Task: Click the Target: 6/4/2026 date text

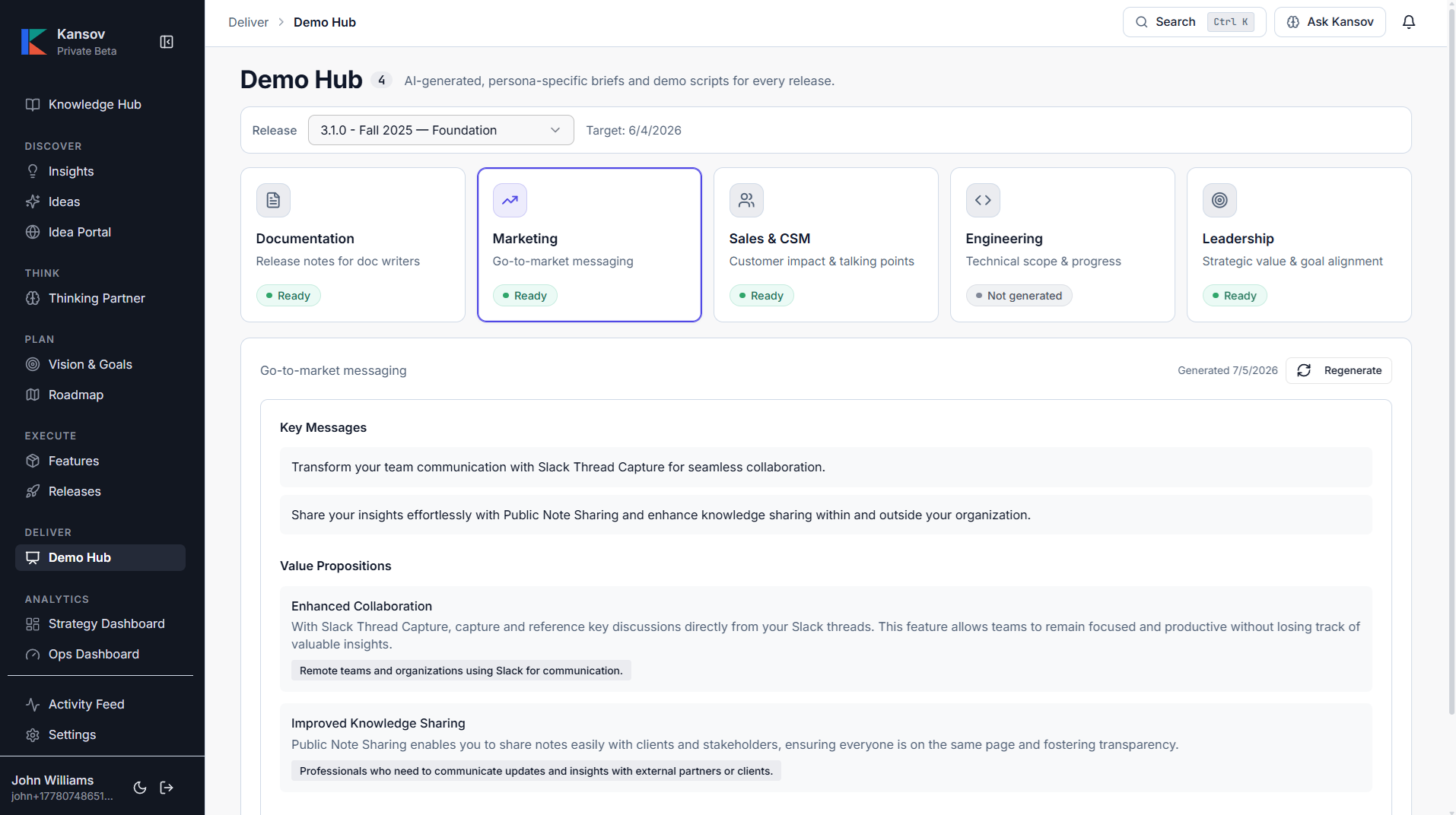Action: point(634,130)
